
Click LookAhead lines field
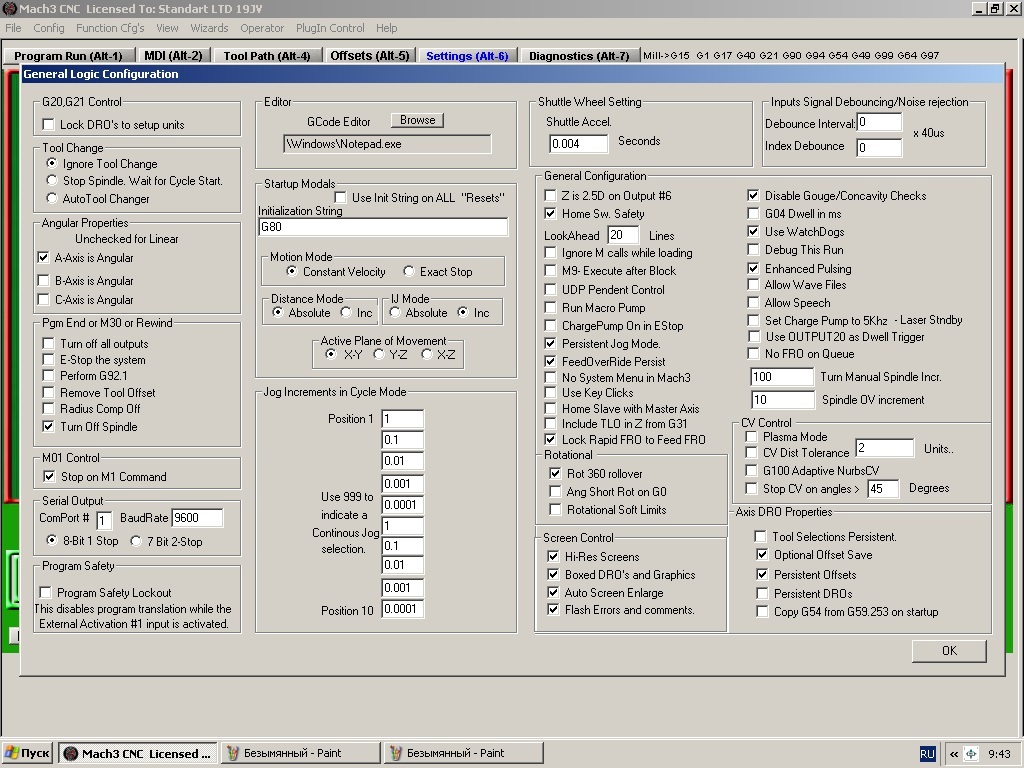622,234
